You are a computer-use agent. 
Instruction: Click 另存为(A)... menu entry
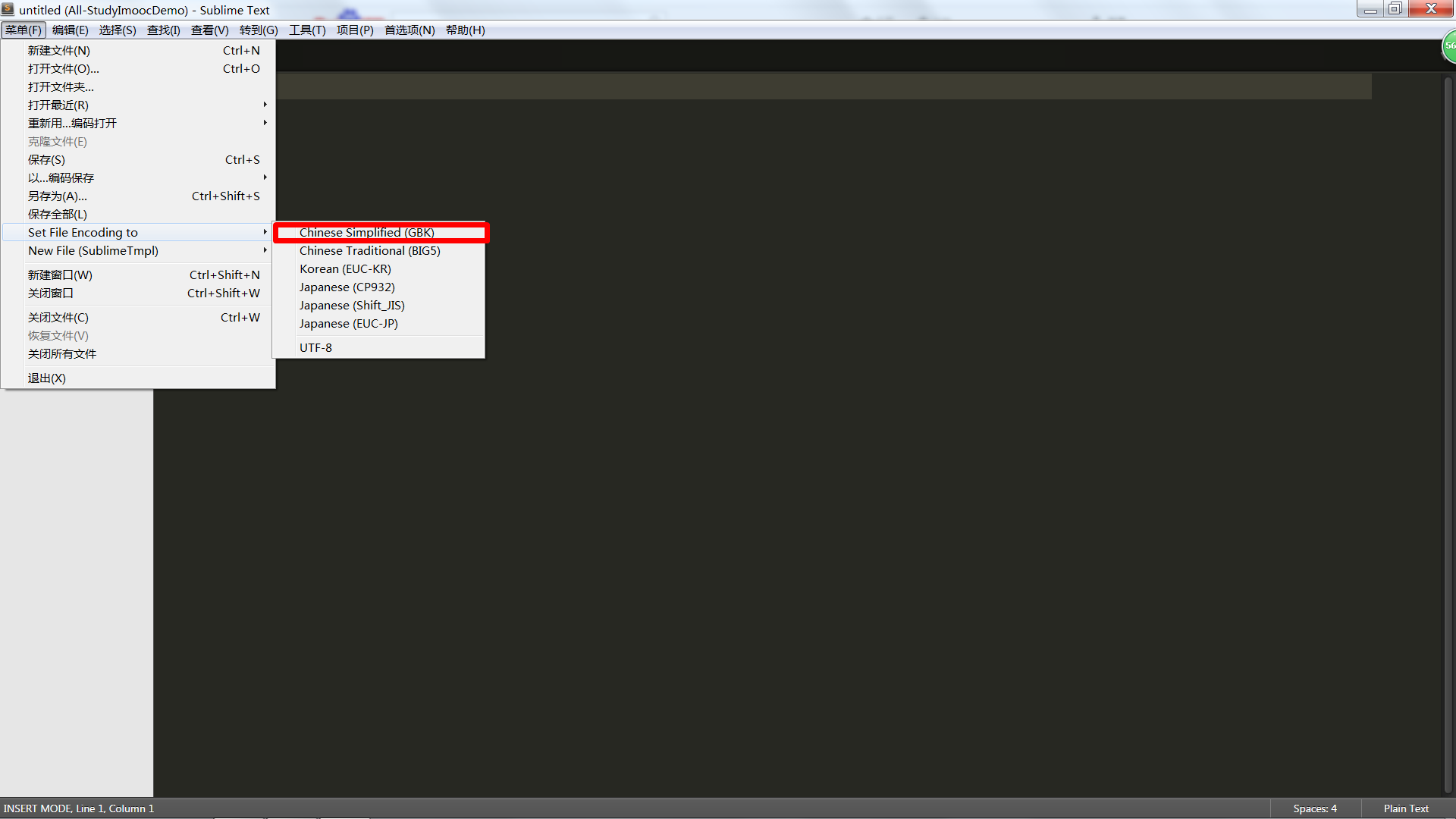pos(58,196)
